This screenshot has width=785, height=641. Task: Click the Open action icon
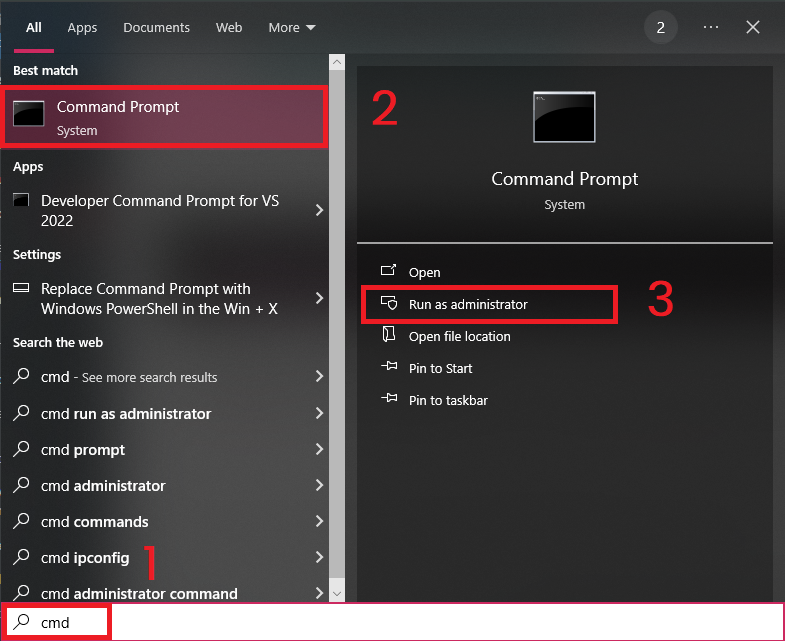tap(390, 272)
